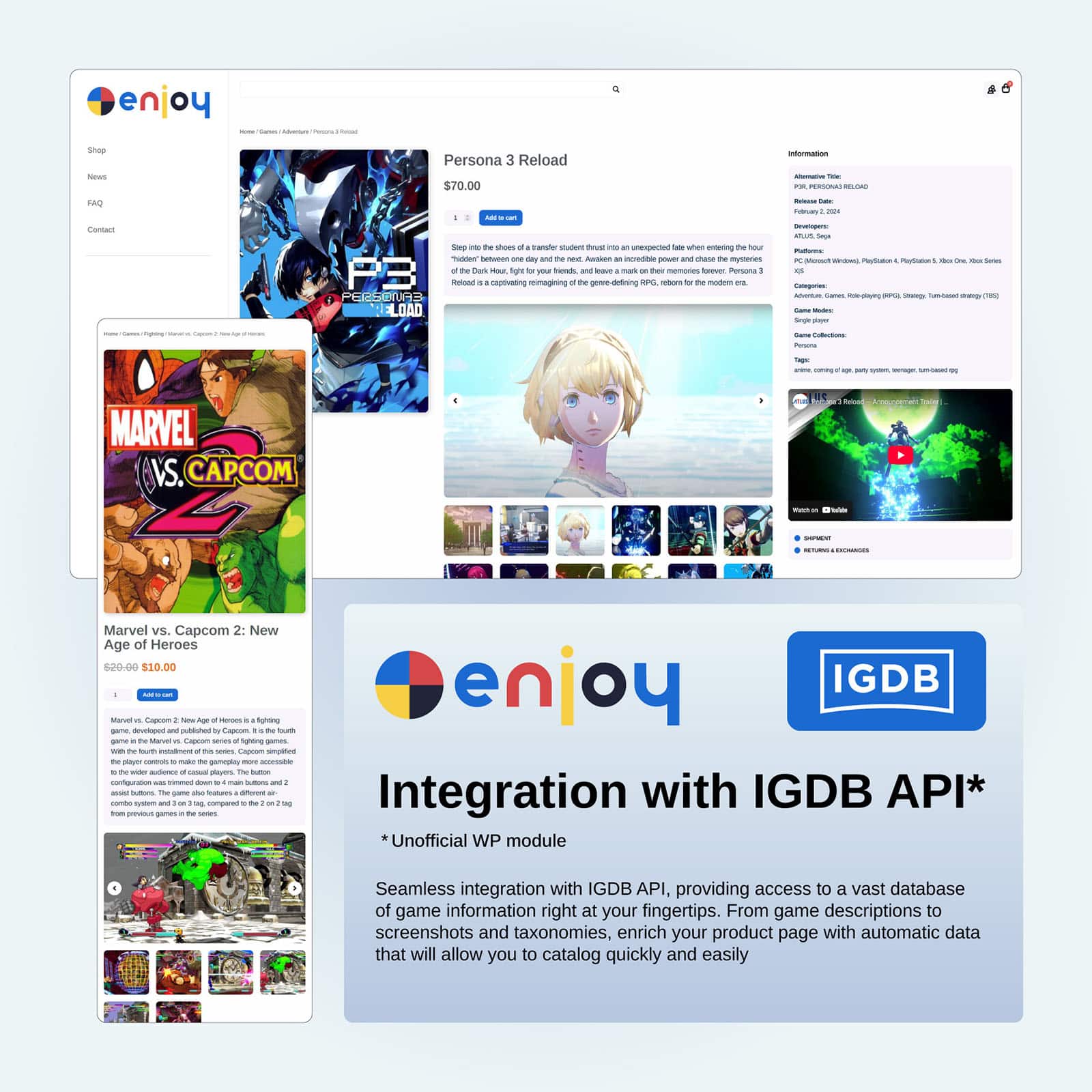
Task: Click the search magnifier icon
Action: [616, 89]
